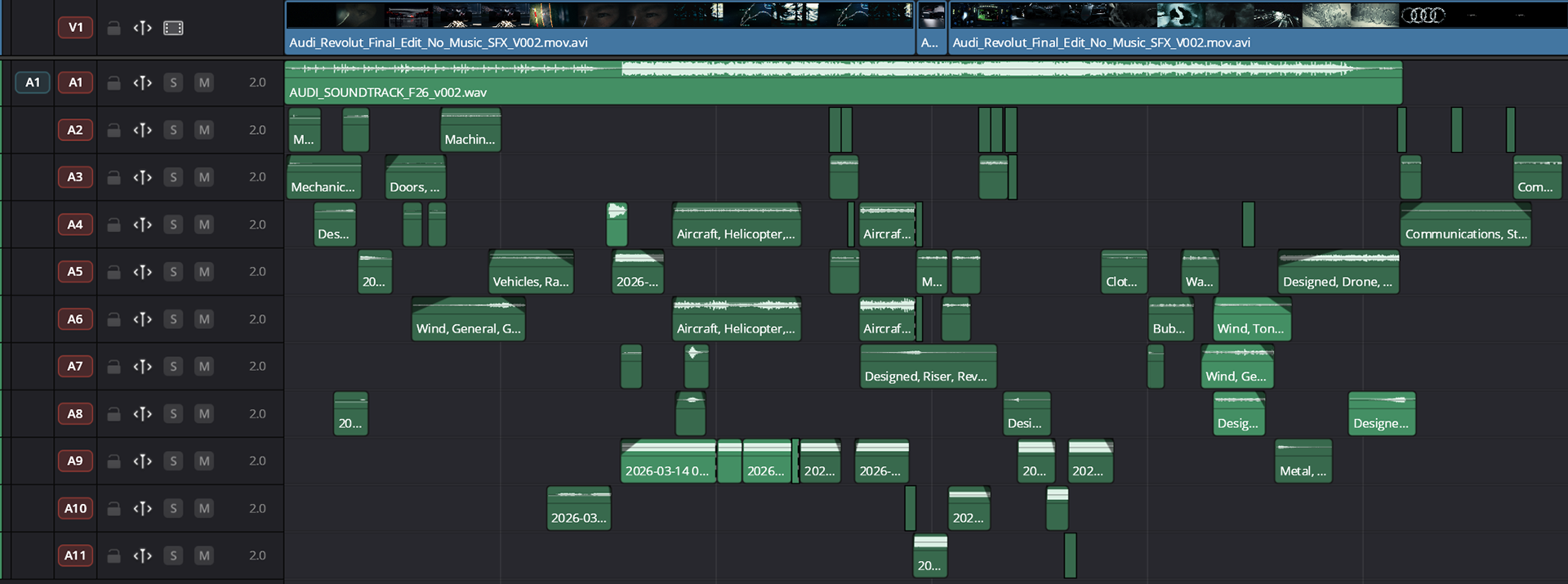Viewport: 1568px width, 584px height.
Task: Select the Designed, Drone clip on A5
Action: 1339,272
